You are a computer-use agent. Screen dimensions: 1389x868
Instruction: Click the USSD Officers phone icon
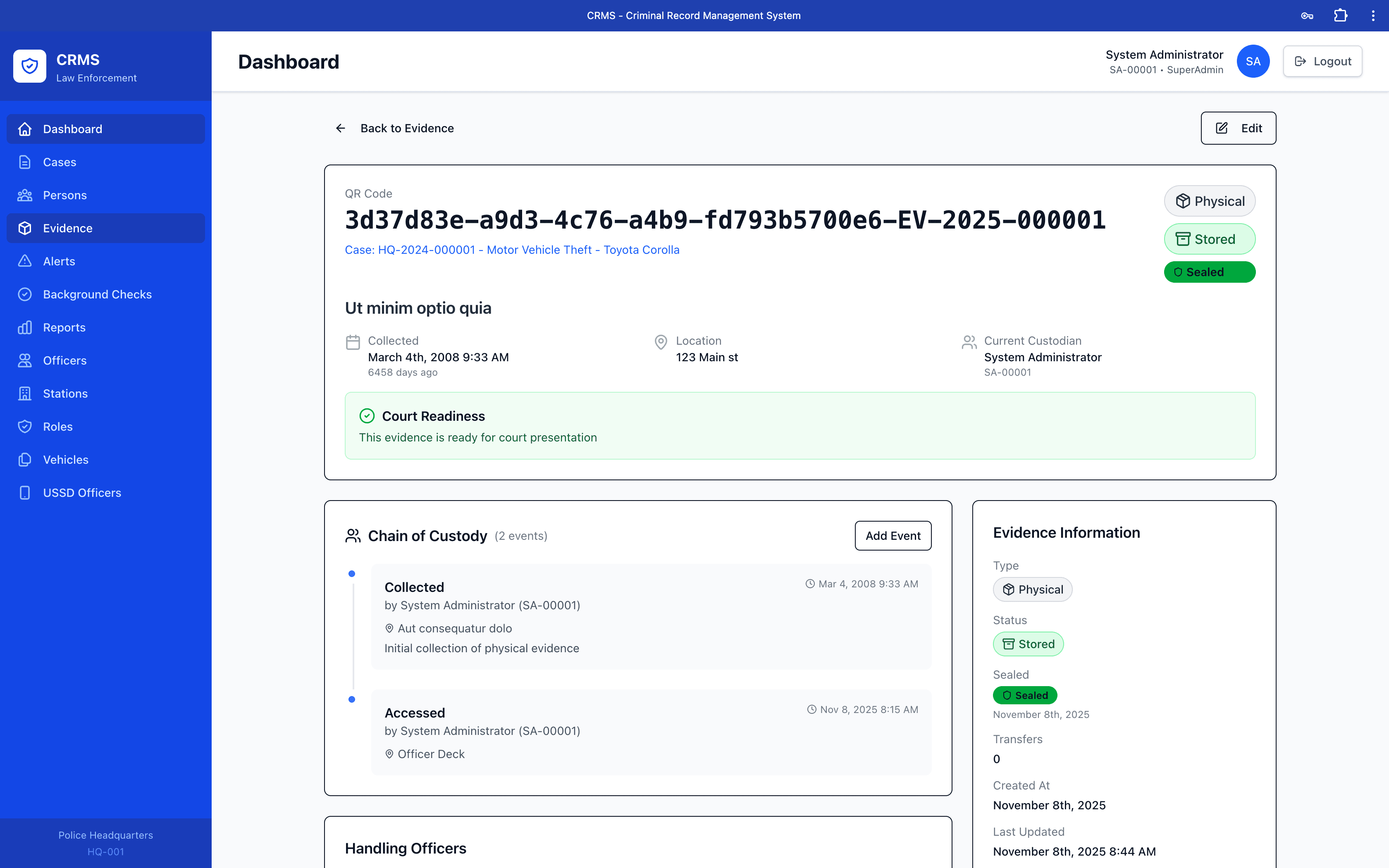click(25, 493)
